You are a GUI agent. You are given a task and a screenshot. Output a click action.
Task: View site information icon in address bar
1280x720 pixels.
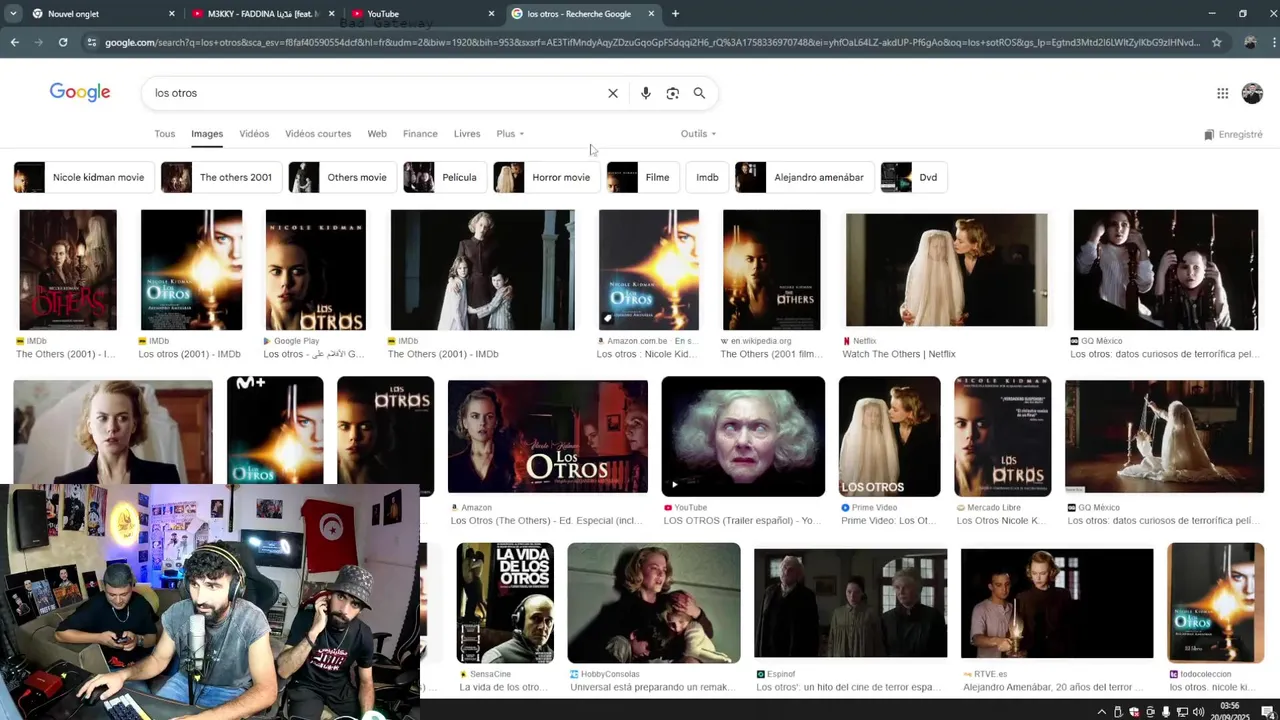coord(91,42)
